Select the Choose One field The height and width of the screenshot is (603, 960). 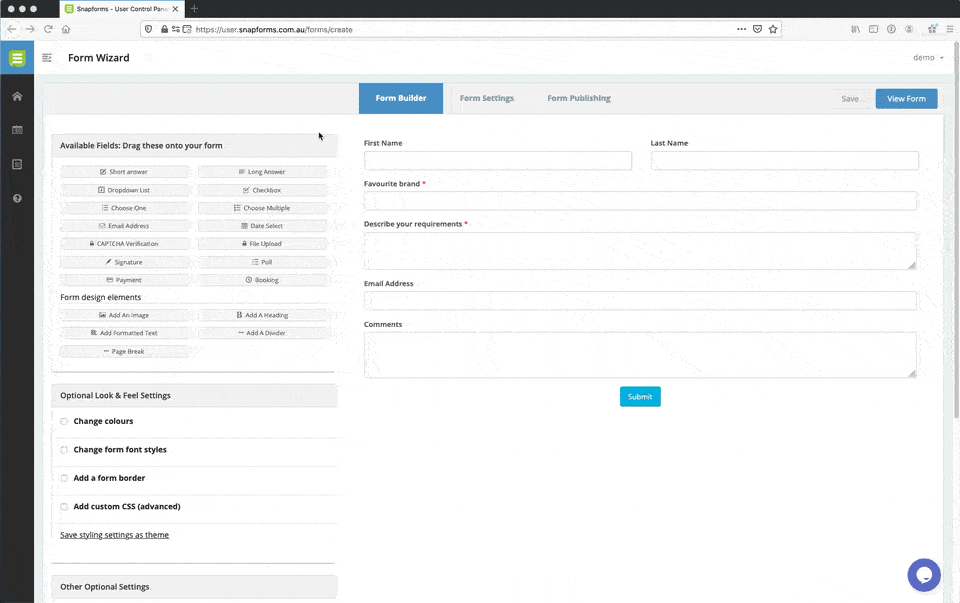(124, 208)
